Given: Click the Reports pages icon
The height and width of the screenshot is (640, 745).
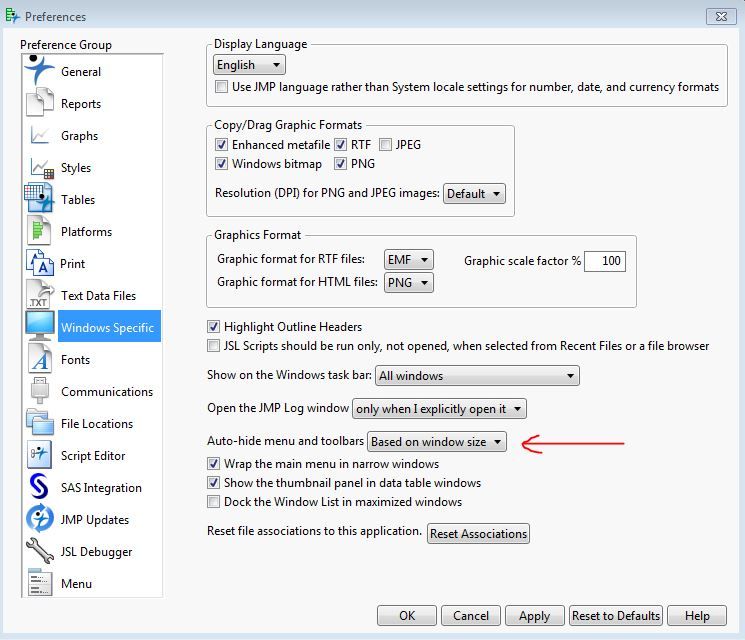Looking at the screenshot, I should coord(40,102).
